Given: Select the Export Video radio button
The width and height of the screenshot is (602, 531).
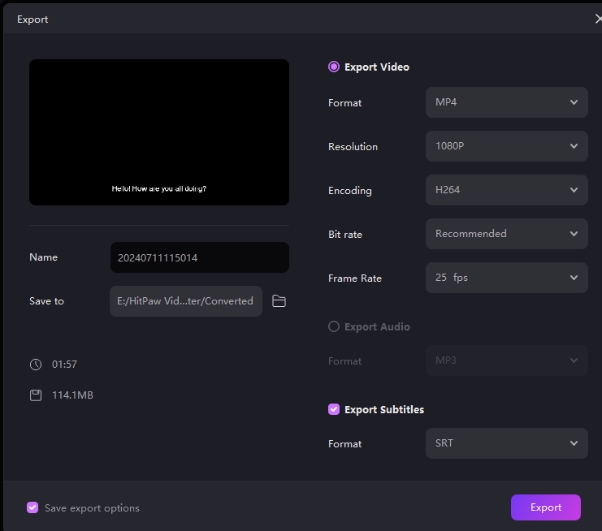Looking at the screenshot, I should pyautogui.click(x=334, y=67).
